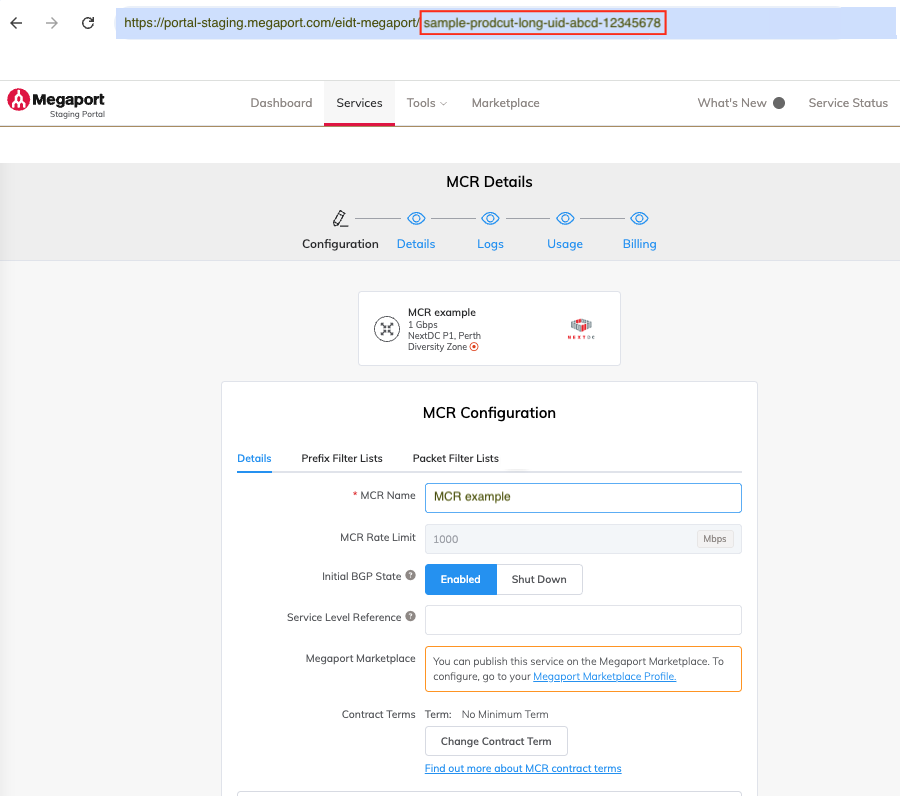The height and width of the screenshot is (796, 900).
Task: Click inside the MCR Name input field
Action: click(x=583, y=497)
